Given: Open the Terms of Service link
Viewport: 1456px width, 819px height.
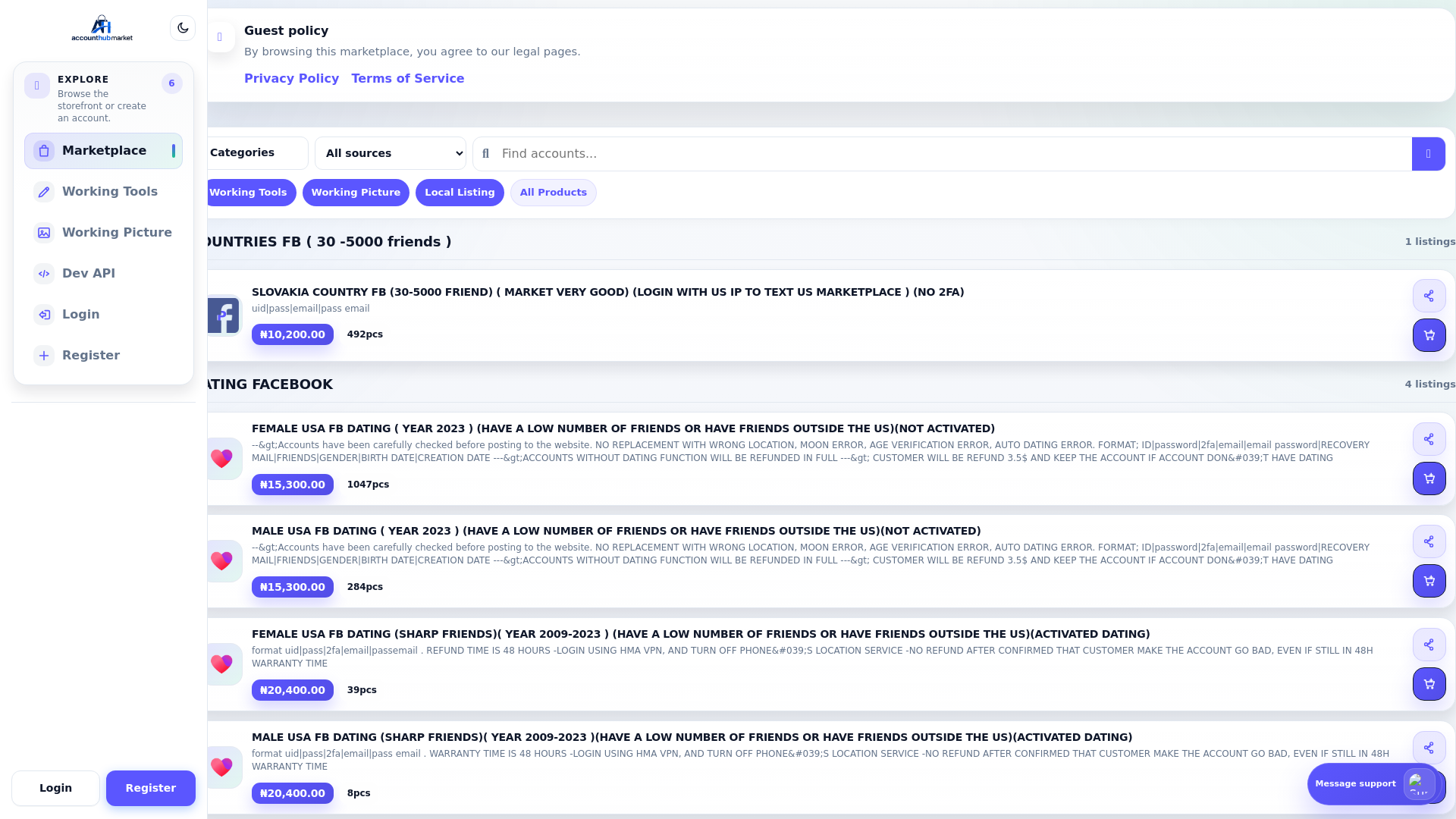Looking at the screenshot, I should [x=408, y=79].
